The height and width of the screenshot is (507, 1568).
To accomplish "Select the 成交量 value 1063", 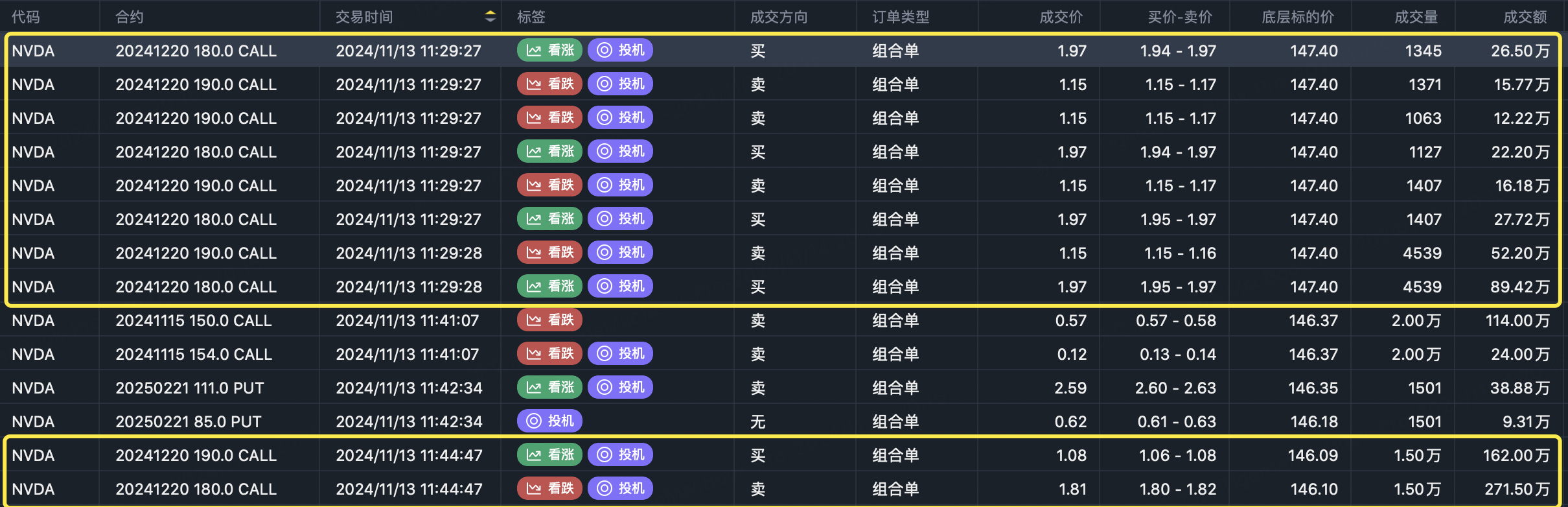I will pyautogui.click(x=1423, y=118).
